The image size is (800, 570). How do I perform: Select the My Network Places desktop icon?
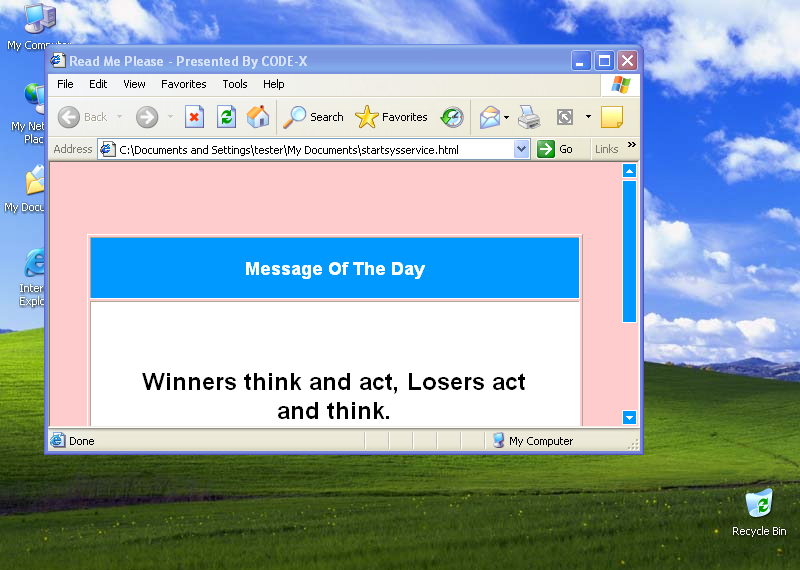coord(29,114)
